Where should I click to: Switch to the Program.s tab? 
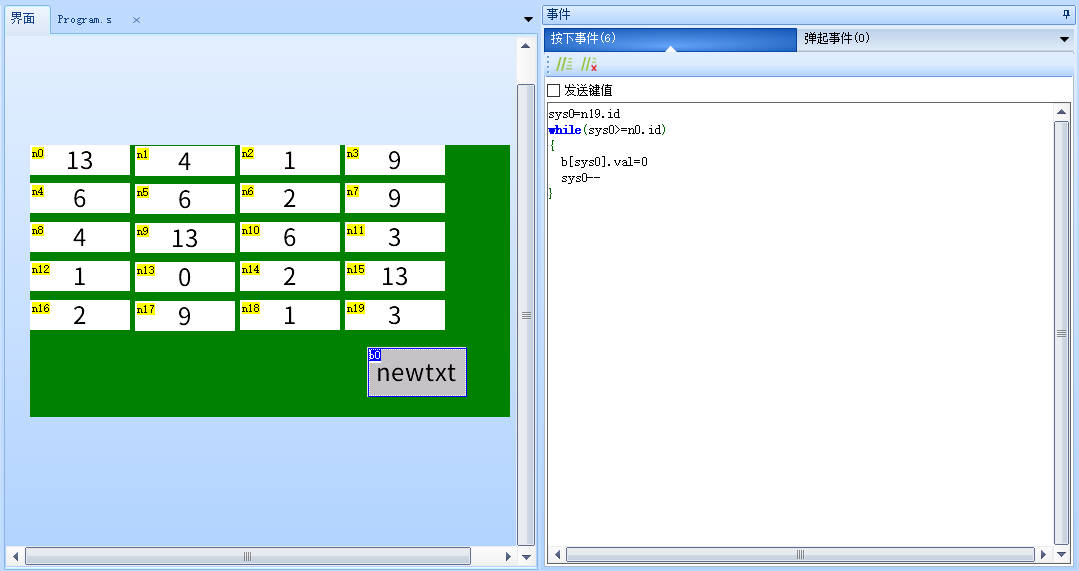pyautogui.click(x=85, y=20)
